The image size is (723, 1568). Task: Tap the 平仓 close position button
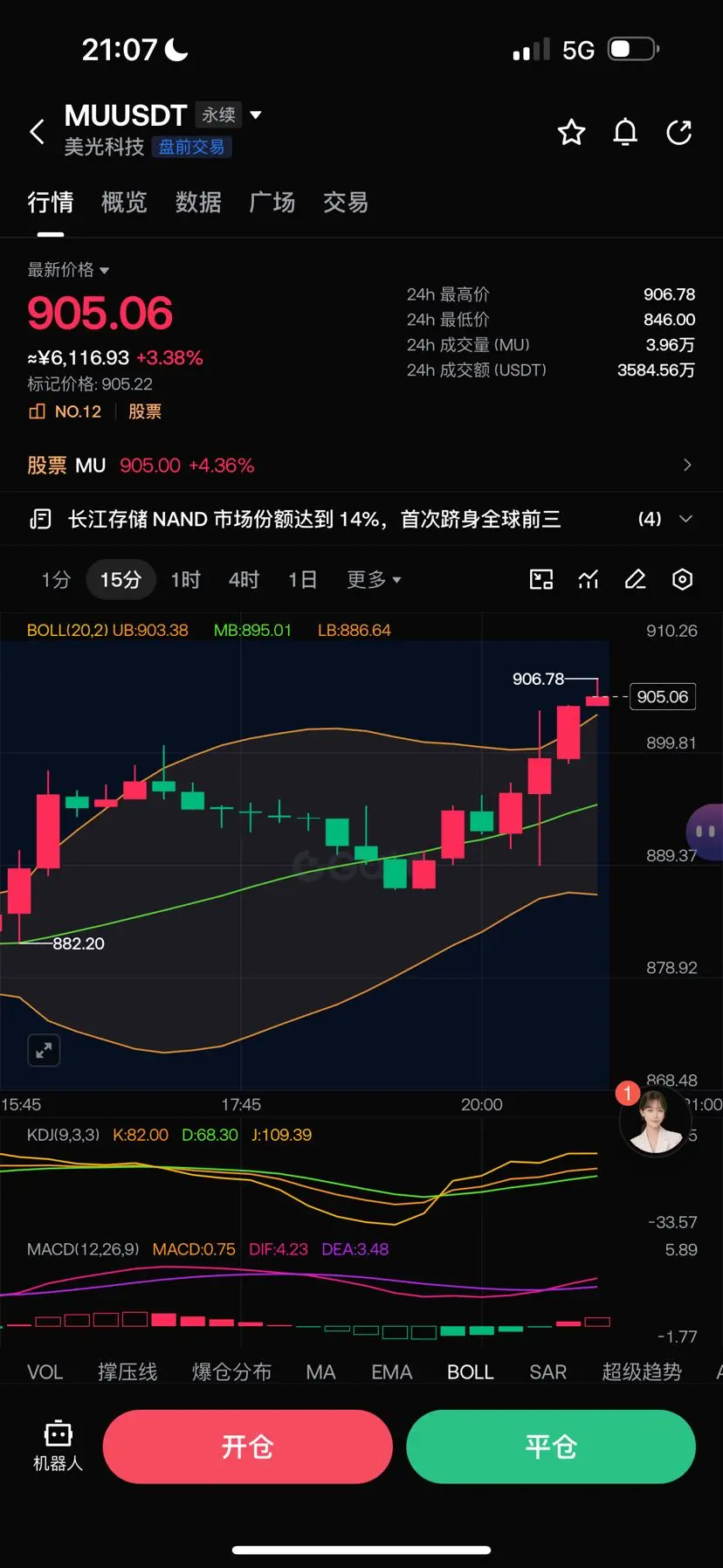551,1447
